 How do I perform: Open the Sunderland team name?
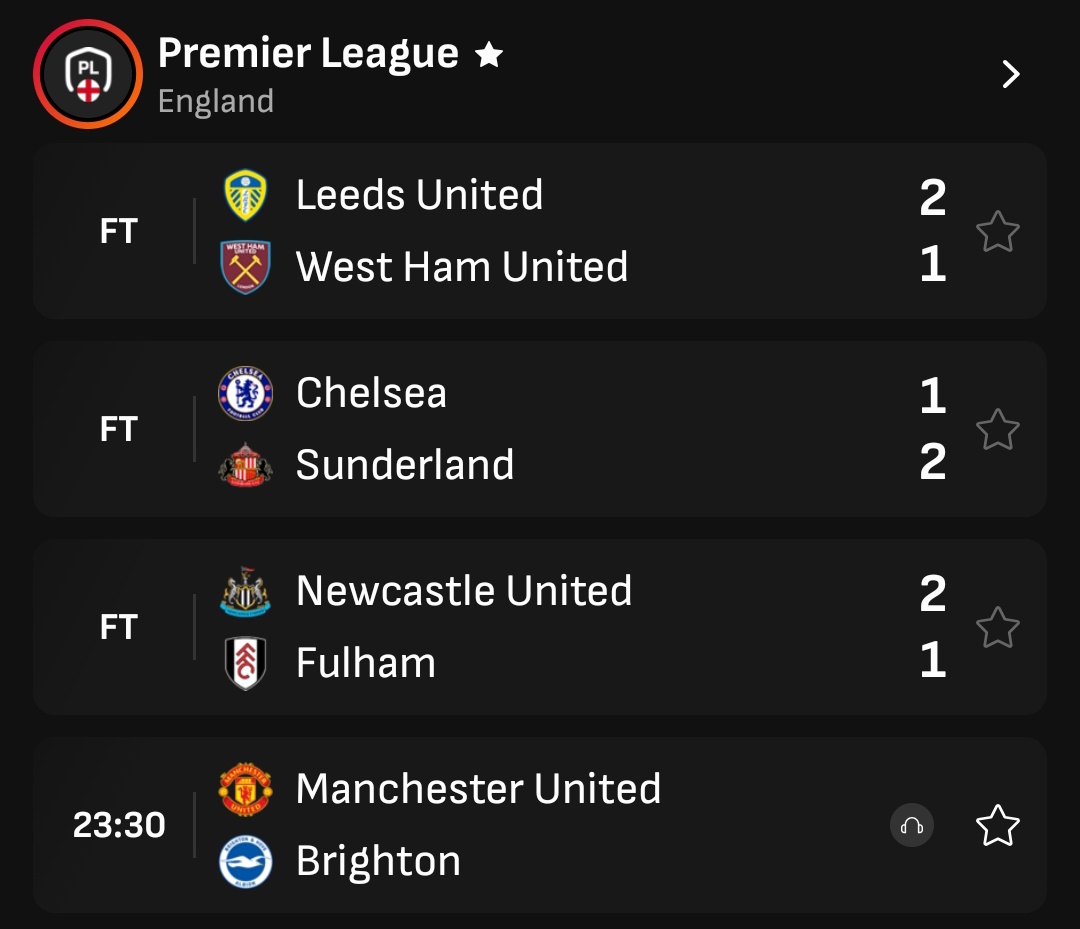(x=405, y=465)
